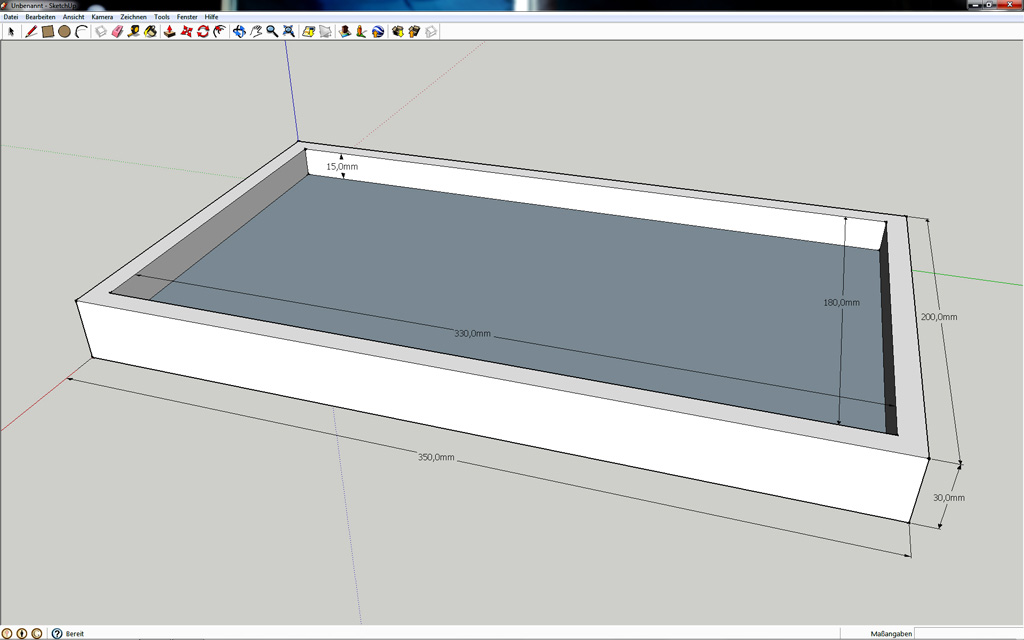Open the Fenster menu
1024x640 pixels.
pos(187,17)
